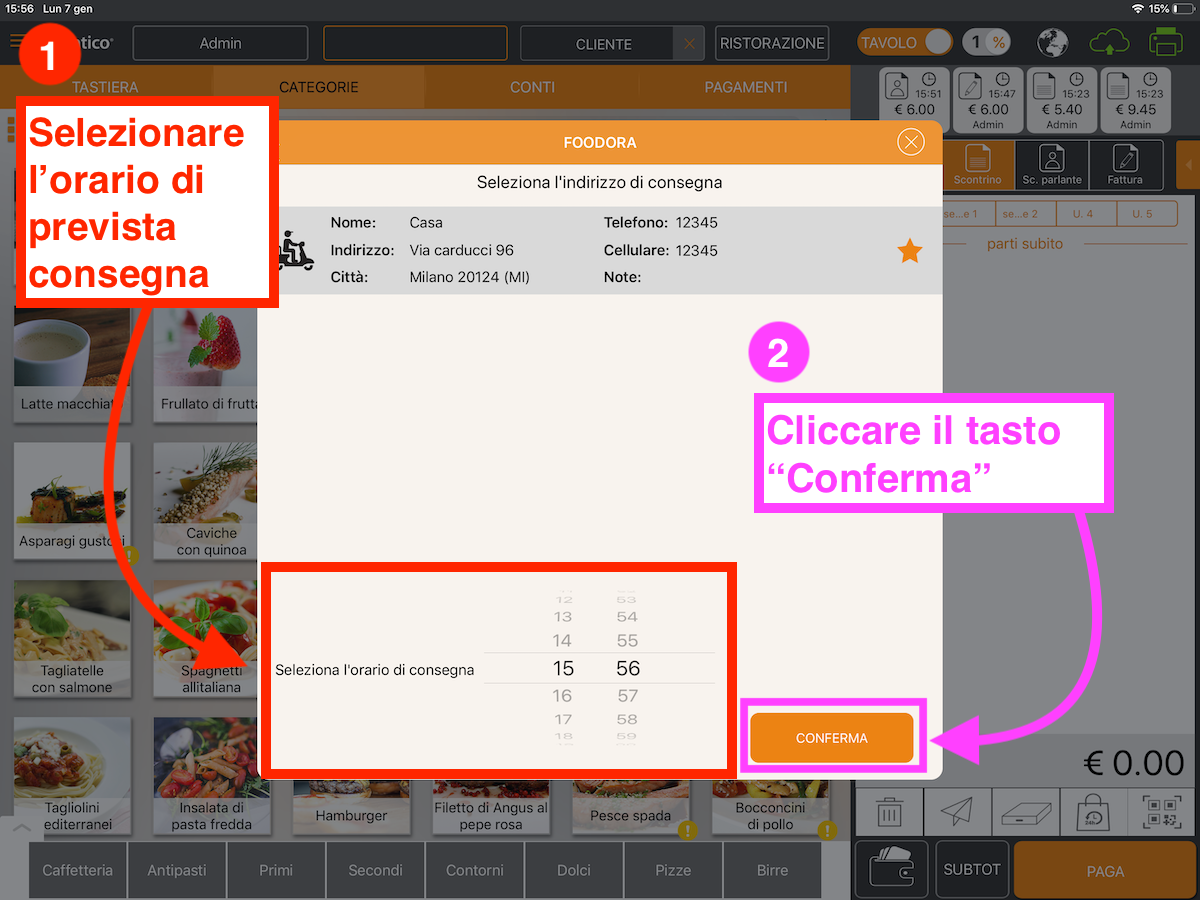Toggle the TAVOLO switch
Image resolution: width=1200 pixels, height=900 pixels.
click(905, 43)
